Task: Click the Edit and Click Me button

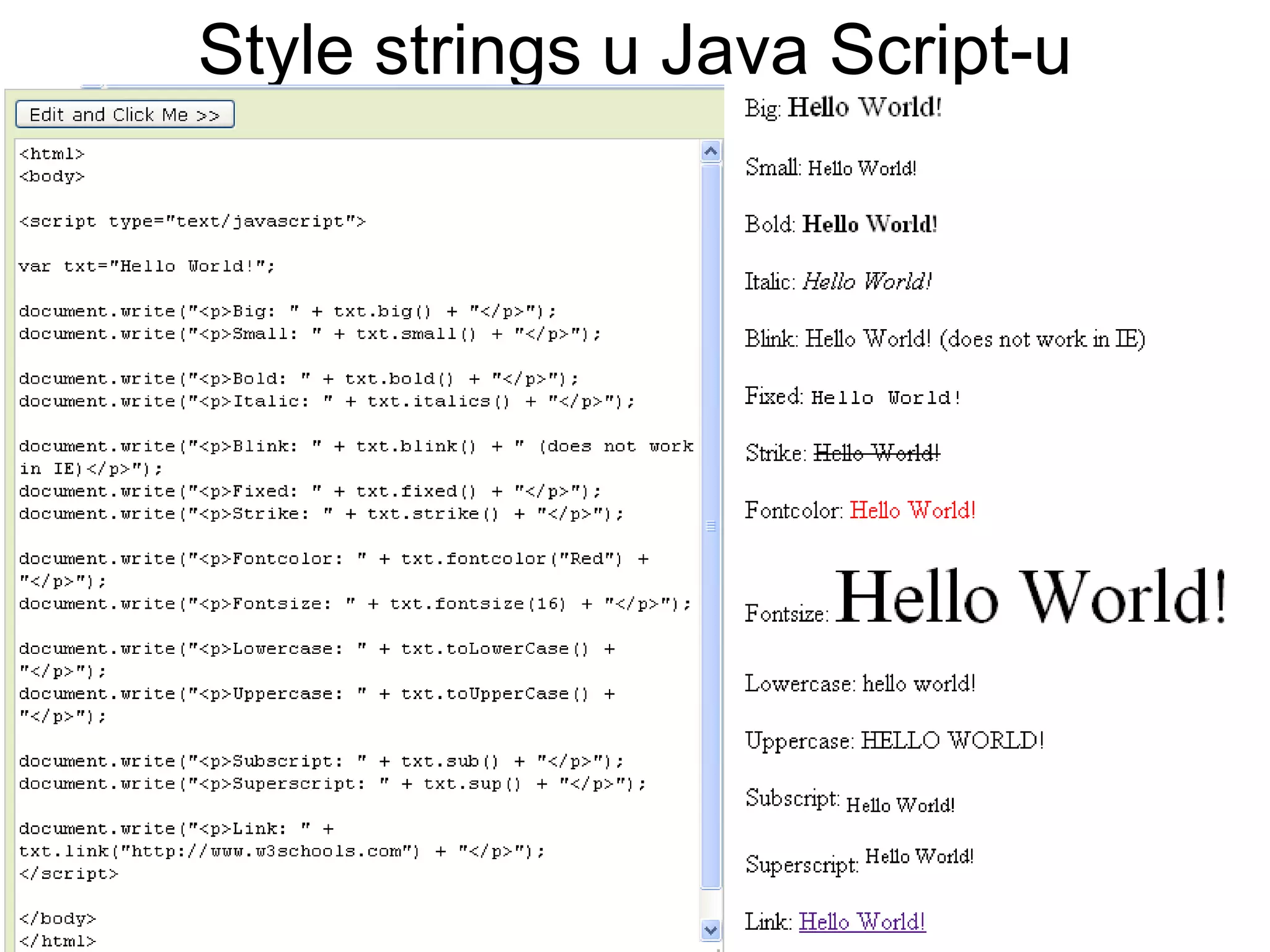Action: pyautogui.click(x=125, y=115)
